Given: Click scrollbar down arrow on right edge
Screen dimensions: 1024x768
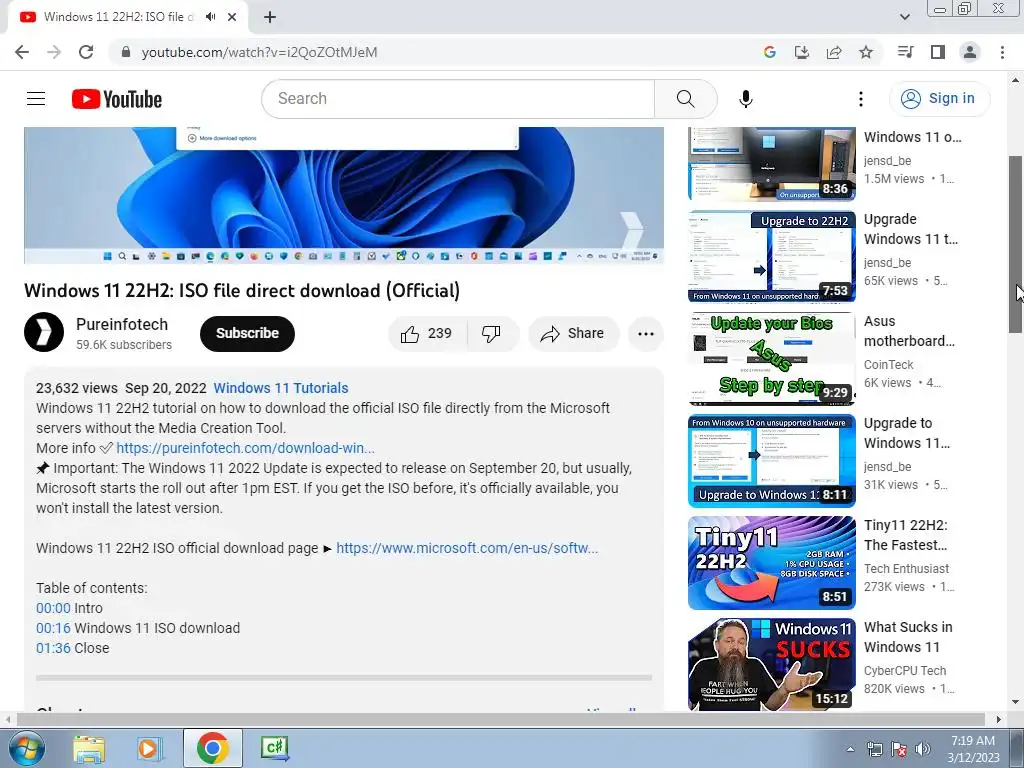Looking at the screenshot, I should click(1016, 703).
